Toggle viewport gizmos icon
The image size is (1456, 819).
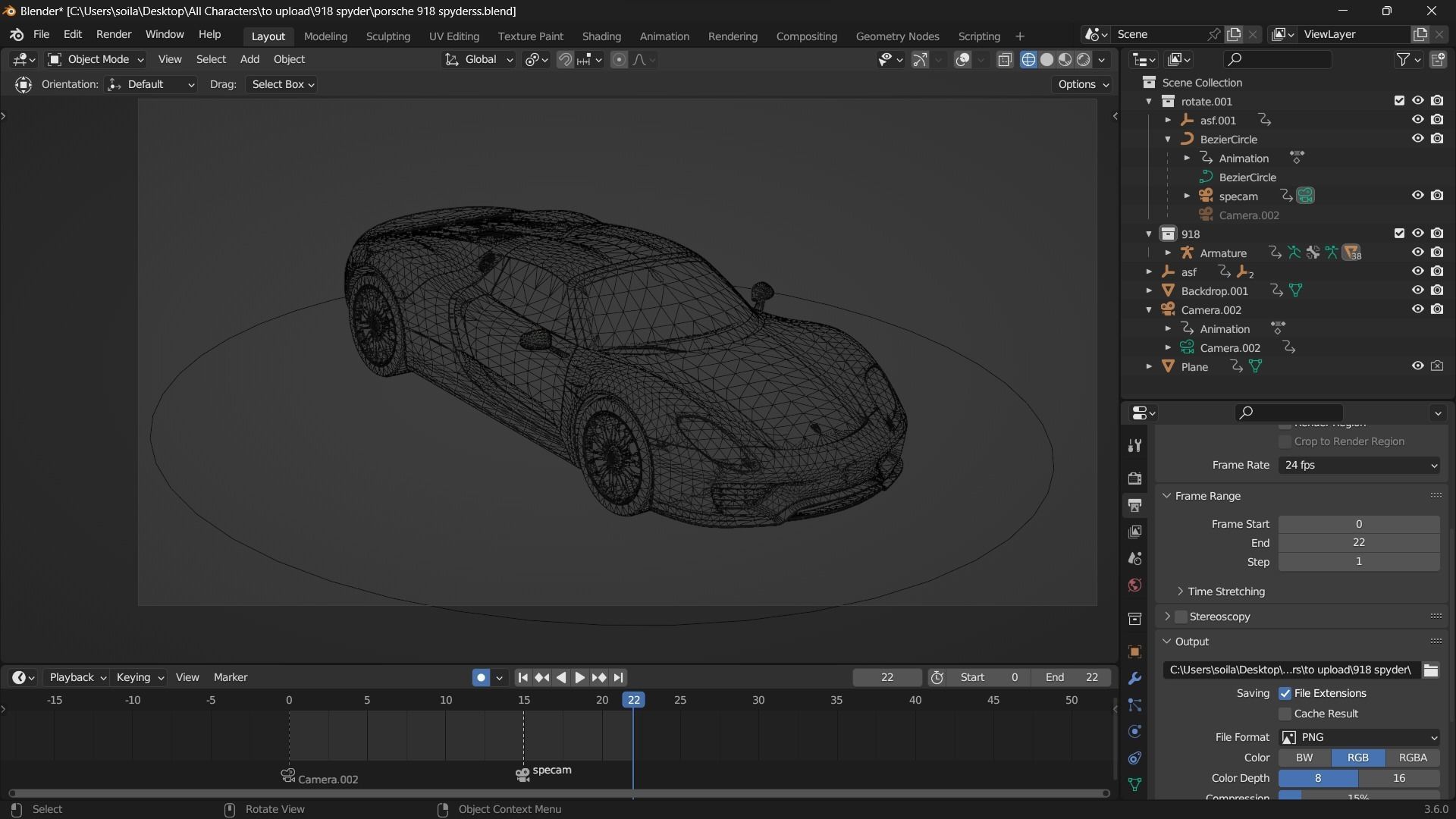(x=920, y=60)
